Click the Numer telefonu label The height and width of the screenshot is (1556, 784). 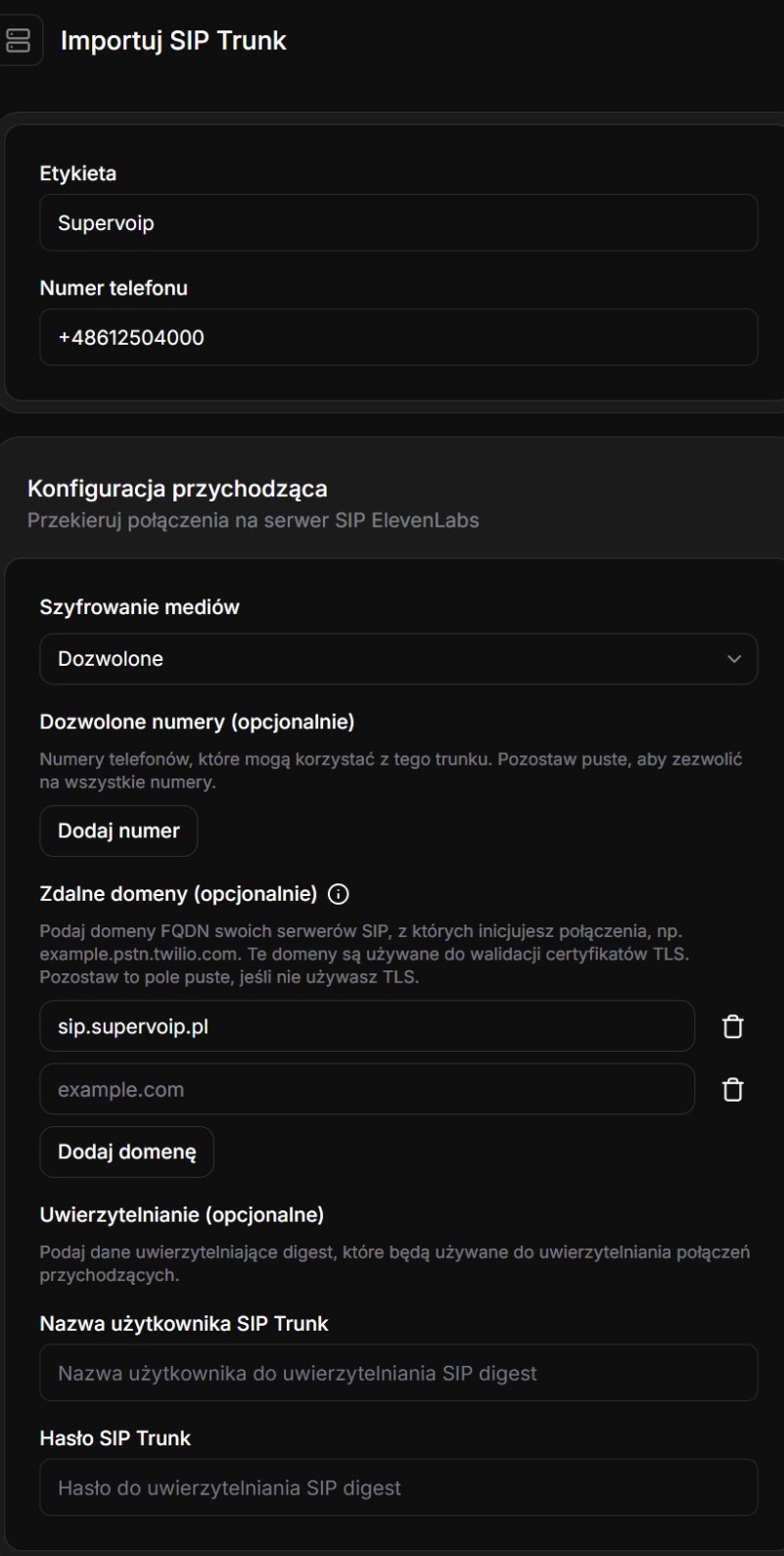tap(114, 288)
